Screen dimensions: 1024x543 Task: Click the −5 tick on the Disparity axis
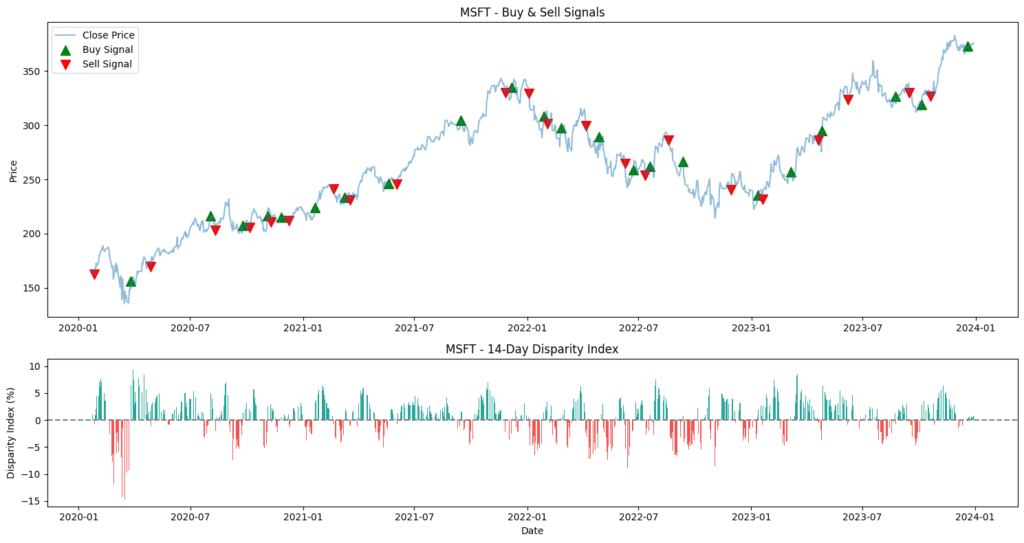coord(35,448)
